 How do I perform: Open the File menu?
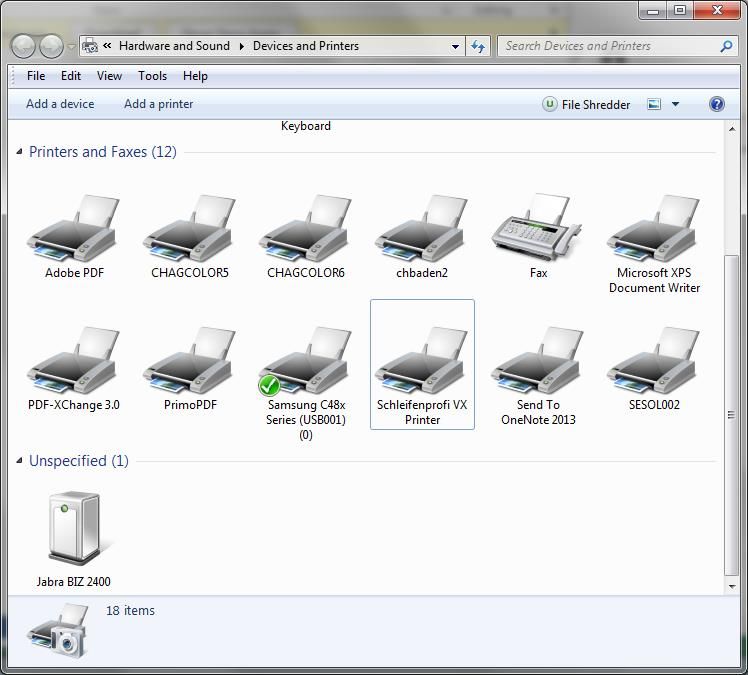click(x=36, y=76)
